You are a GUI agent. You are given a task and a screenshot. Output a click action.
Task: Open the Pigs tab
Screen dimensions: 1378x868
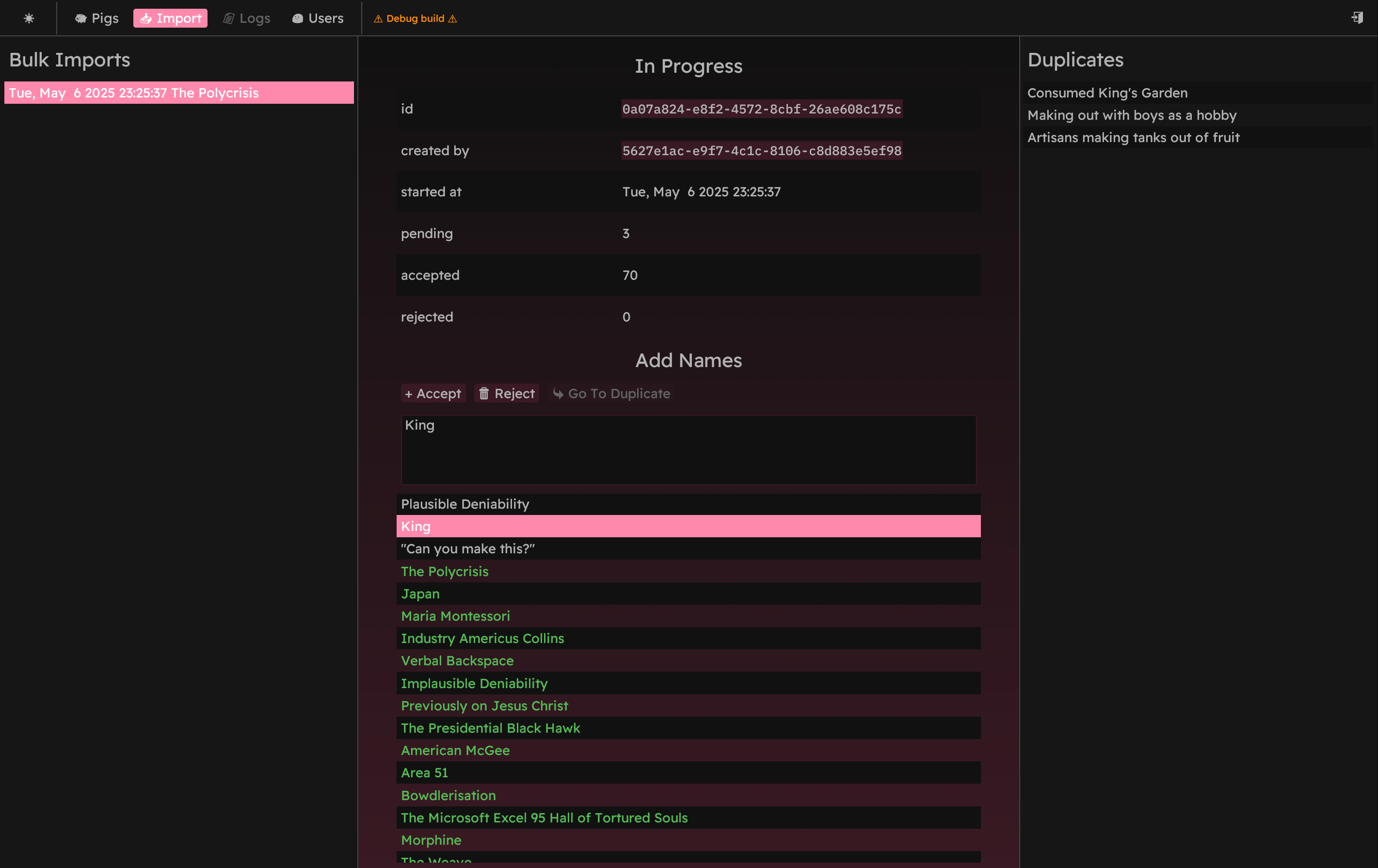tap(96, 18)
